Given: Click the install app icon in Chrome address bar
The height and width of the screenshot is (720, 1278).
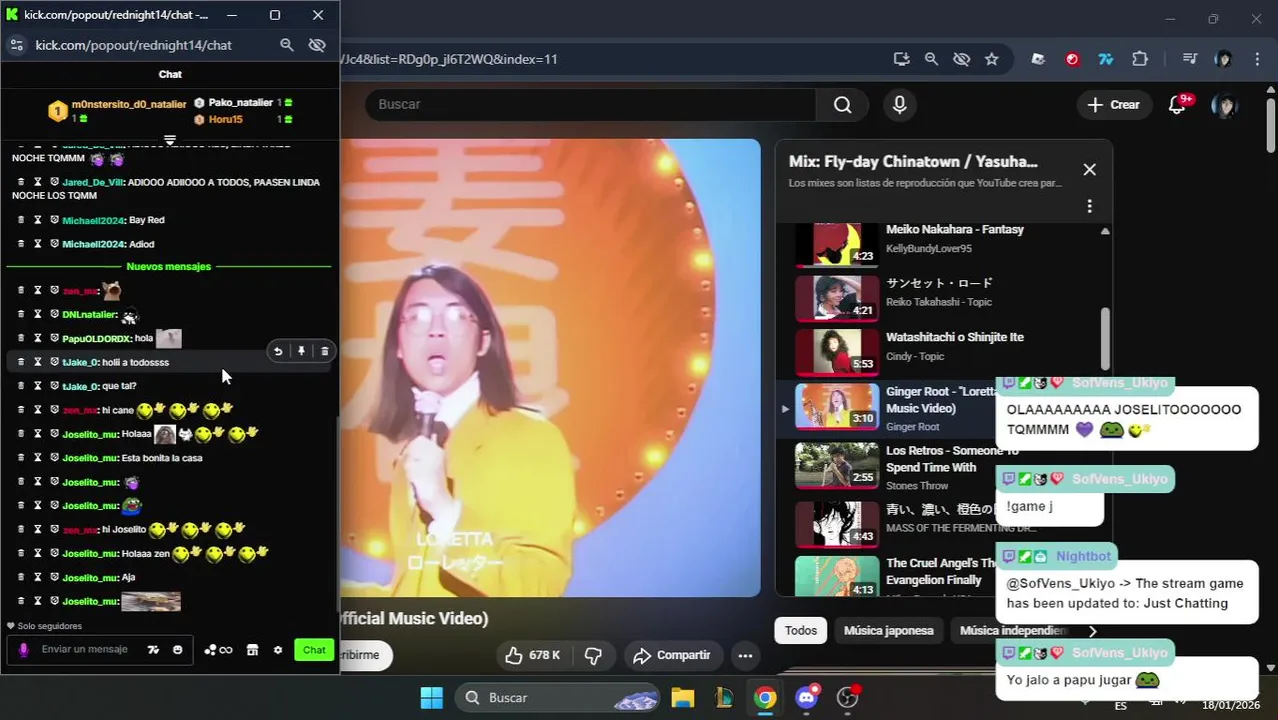Looking at the screenshot, I should [x=902, y=59].
